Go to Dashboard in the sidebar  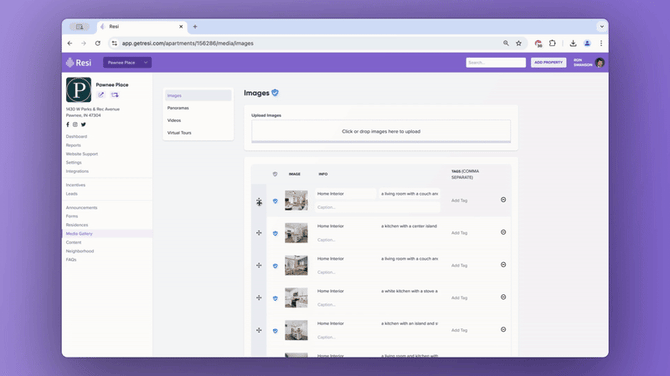coord(76,136)
